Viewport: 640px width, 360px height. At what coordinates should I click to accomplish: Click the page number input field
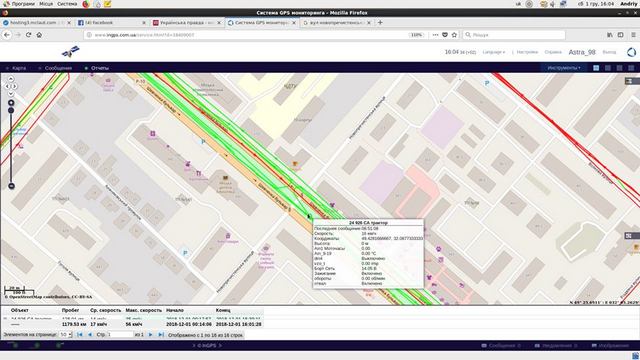(x=120, y=335)
